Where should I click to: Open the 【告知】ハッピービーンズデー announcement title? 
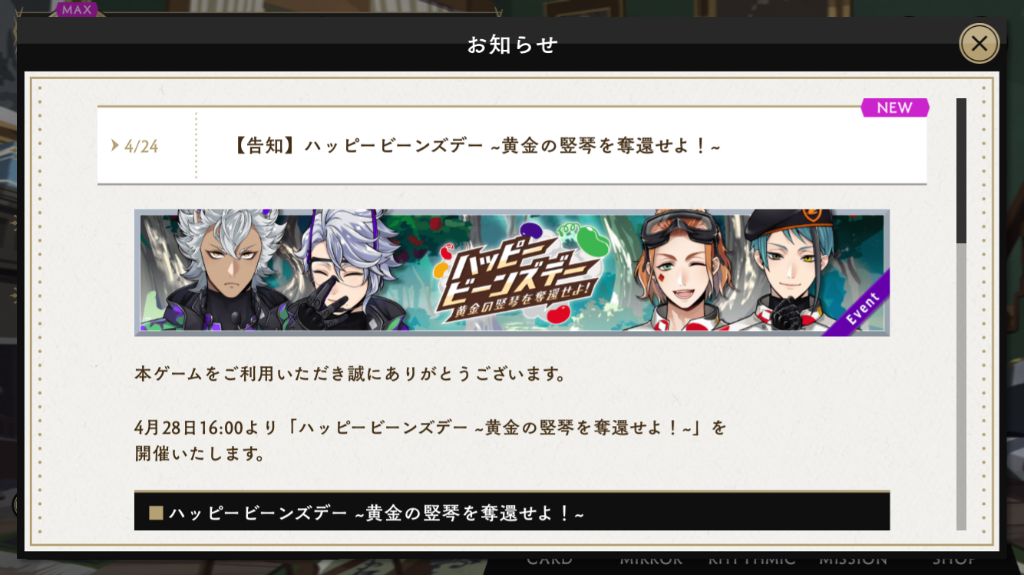click(x=476, y=146)
